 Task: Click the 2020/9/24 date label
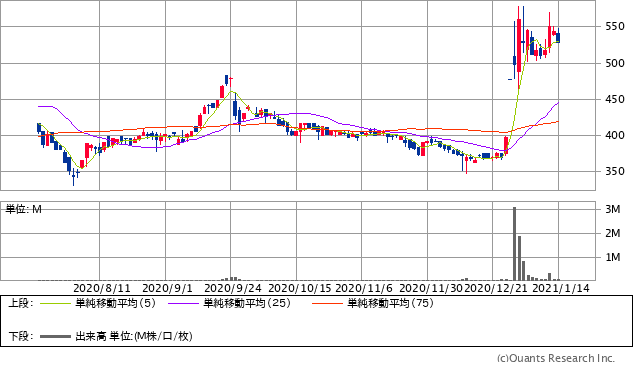pos(233,288)
